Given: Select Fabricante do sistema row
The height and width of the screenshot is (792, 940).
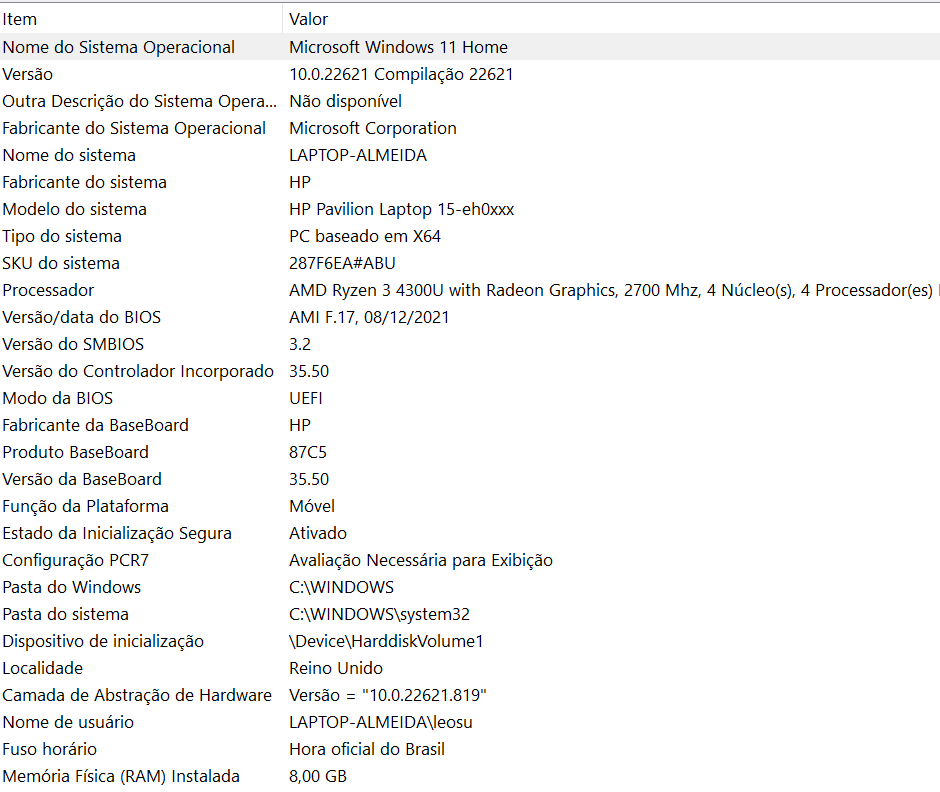Looking at the screenshot, I should pos(470,182).
